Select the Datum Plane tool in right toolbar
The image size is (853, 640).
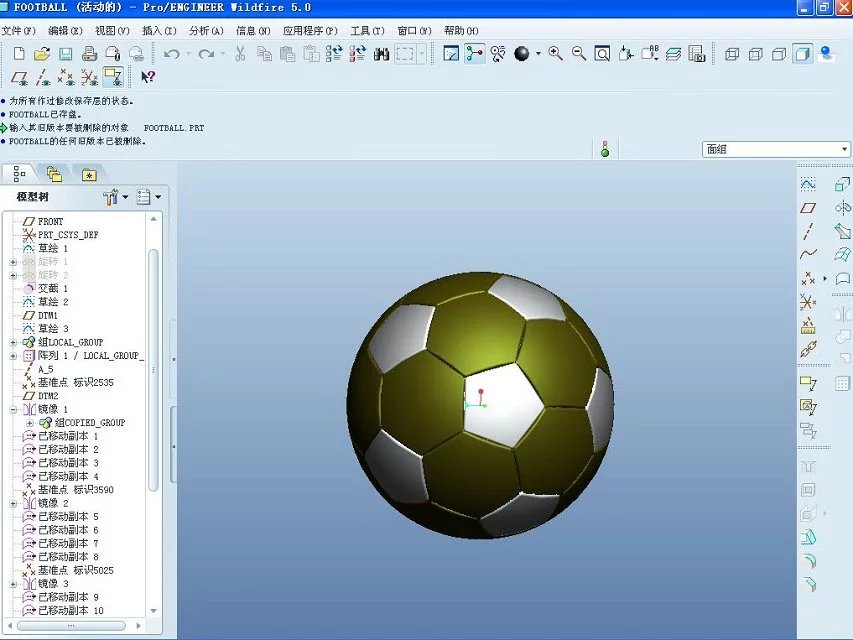[x=808, y=208]
